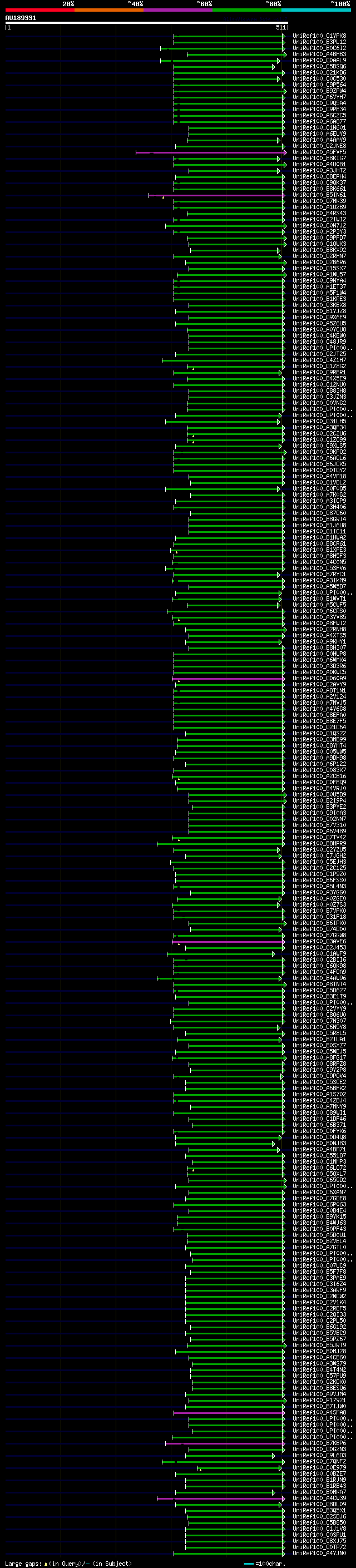Open hit UniRef100_Q1YPK8
This screenshot has height=1568, width=356.
[x=319, y=36]
